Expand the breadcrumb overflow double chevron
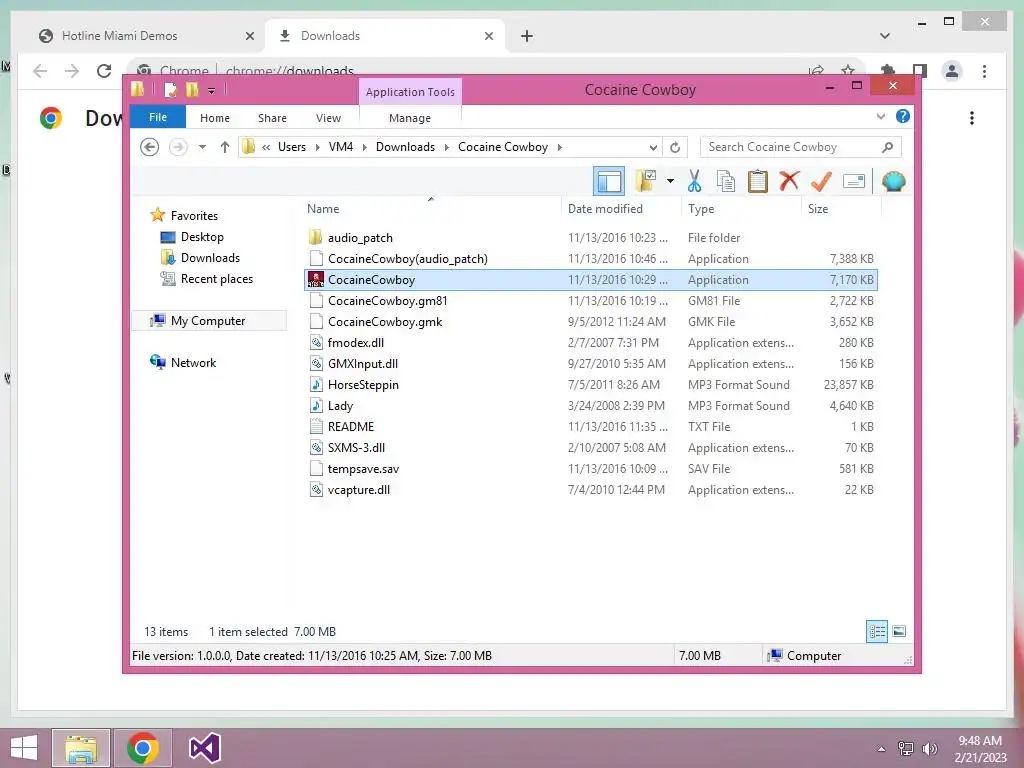This screenshot has height=768, width=1024. (x=266, y=147)
